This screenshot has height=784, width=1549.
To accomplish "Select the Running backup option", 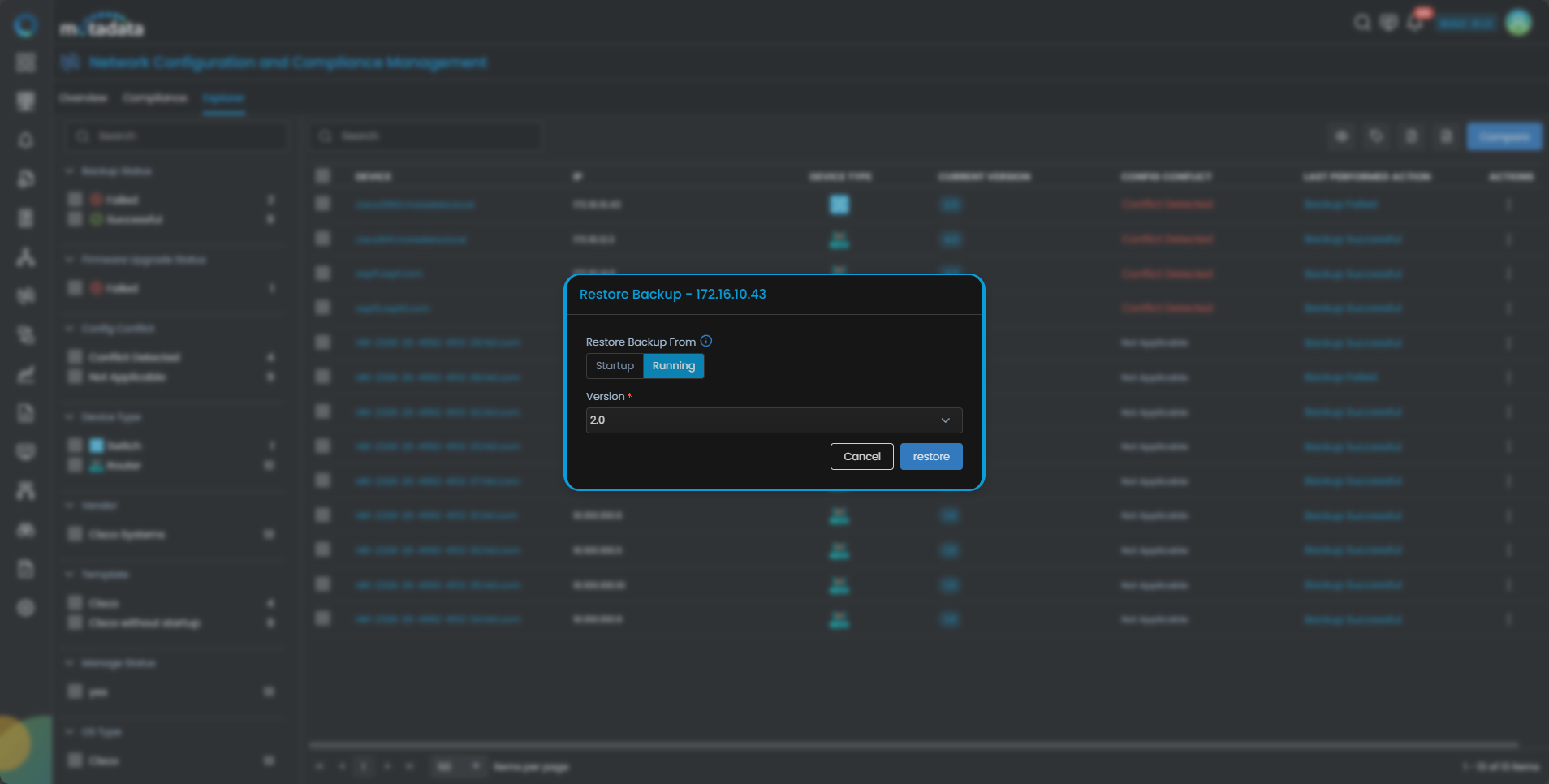I will pos(673,366).
